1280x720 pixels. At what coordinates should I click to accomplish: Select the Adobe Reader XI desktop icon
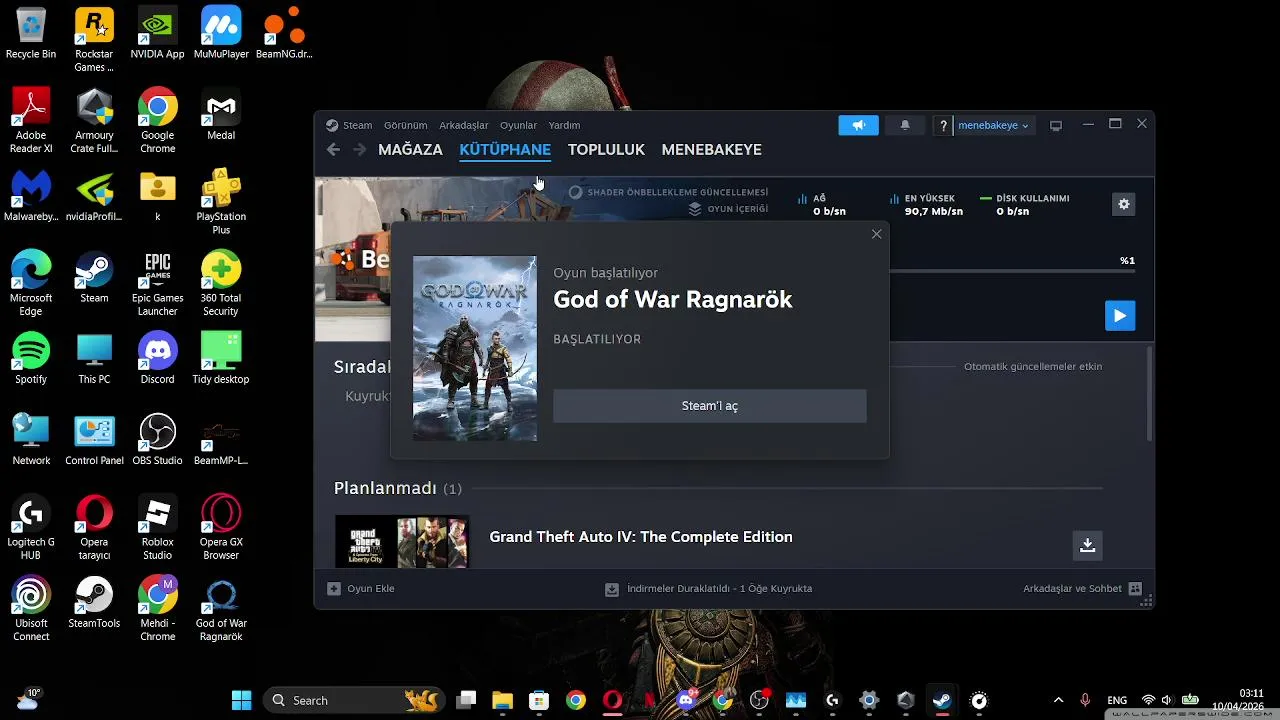pos(31,121)
